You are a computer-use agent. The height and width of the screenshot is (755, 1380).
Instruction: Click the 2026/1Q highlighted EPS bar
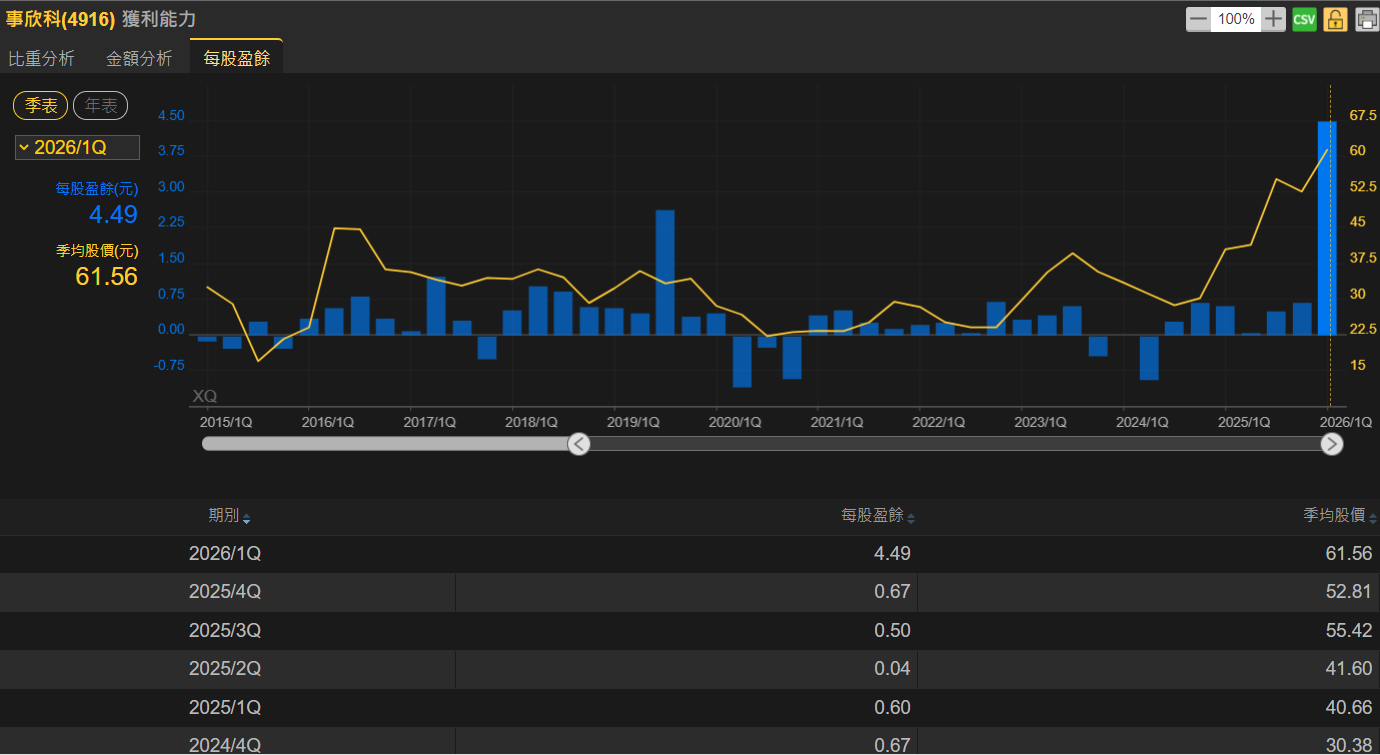1326,228
